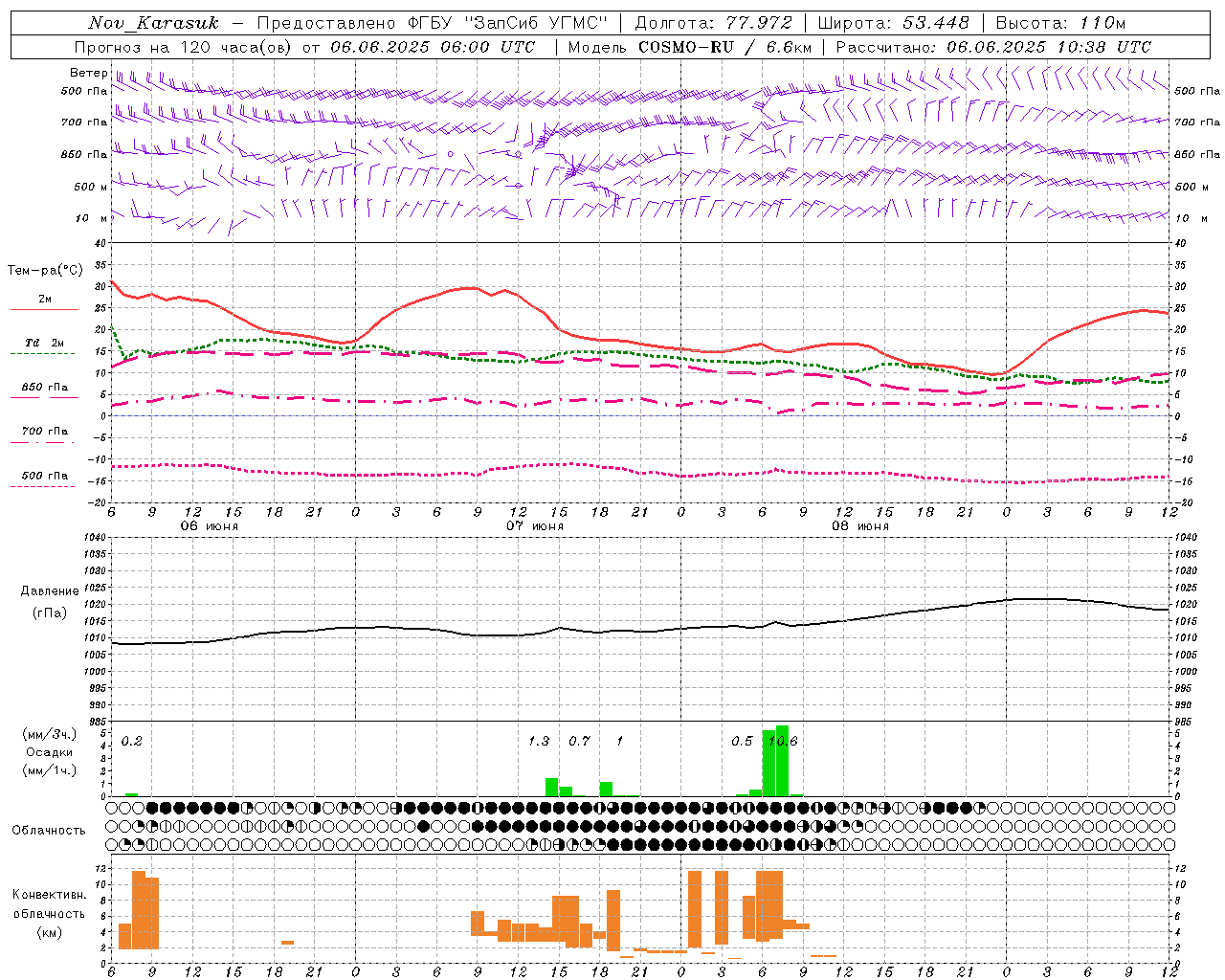Select the 700 гПа label in the temperature legend
The height and width of the screenshot is (980, 1225).
[45, 432]
